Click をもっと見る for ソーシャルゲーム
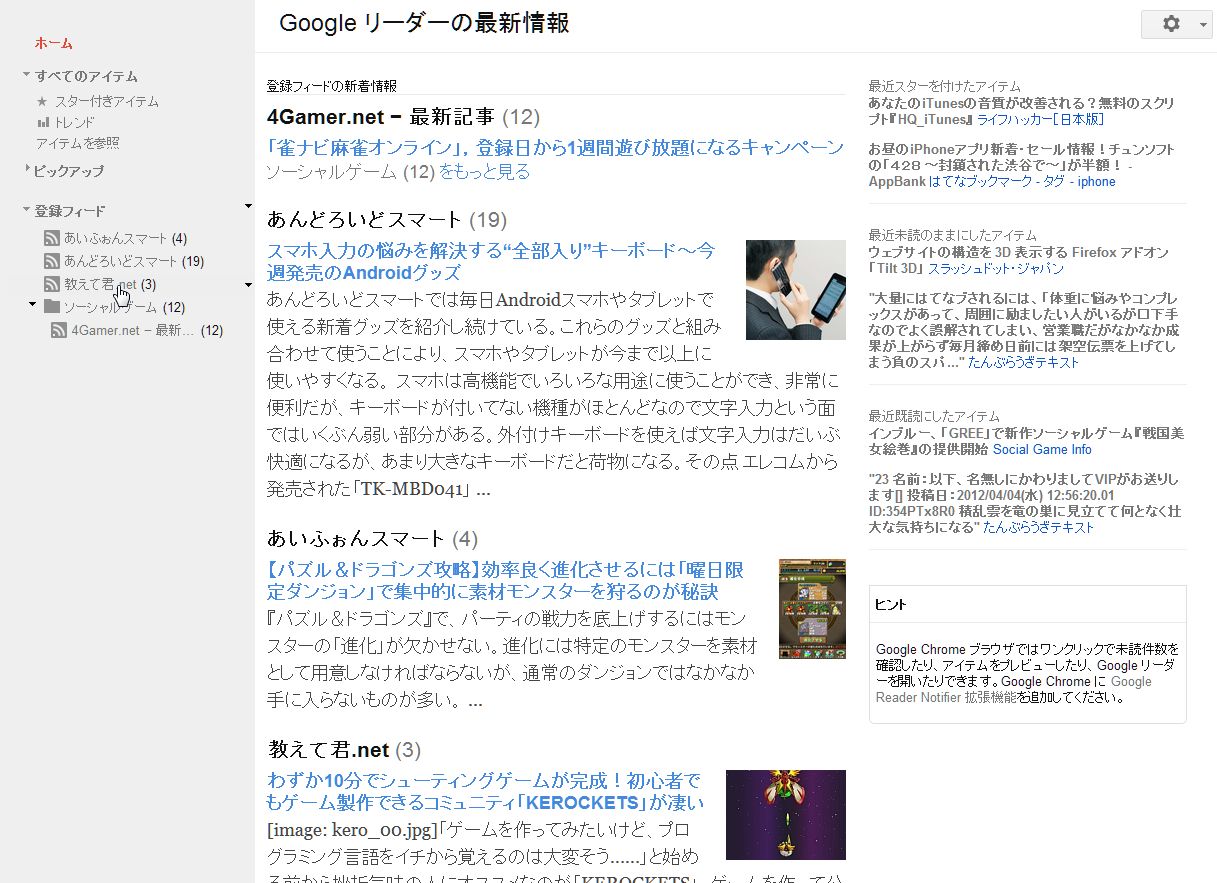The image size is (1217, 883). tap(484, 172)
